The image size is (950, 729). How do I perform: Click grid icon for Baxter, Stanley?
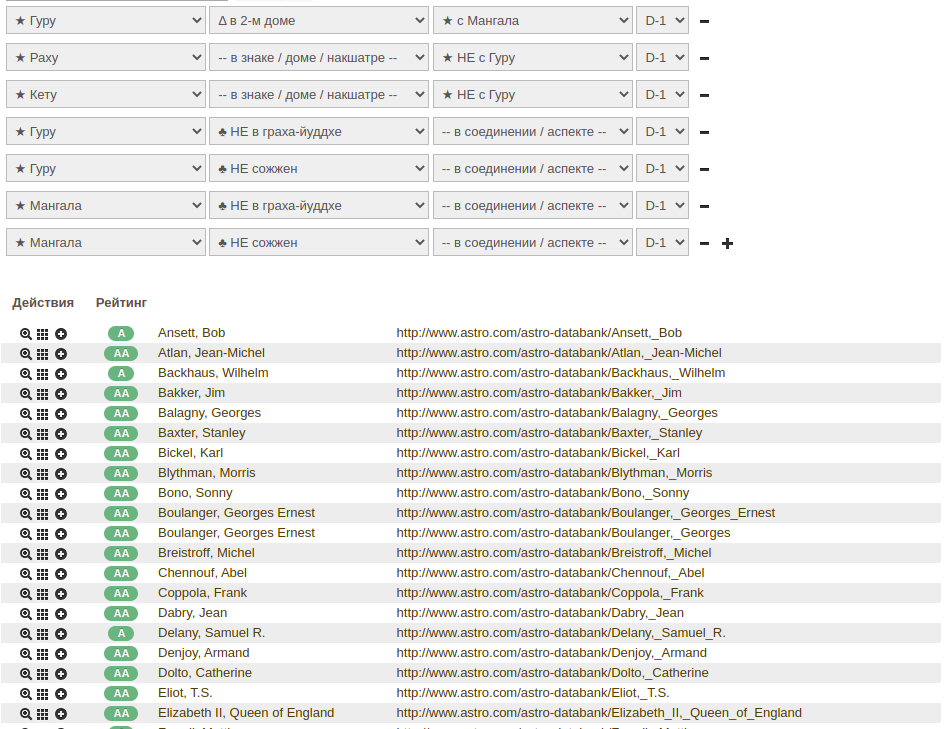[x=42, y=434]
